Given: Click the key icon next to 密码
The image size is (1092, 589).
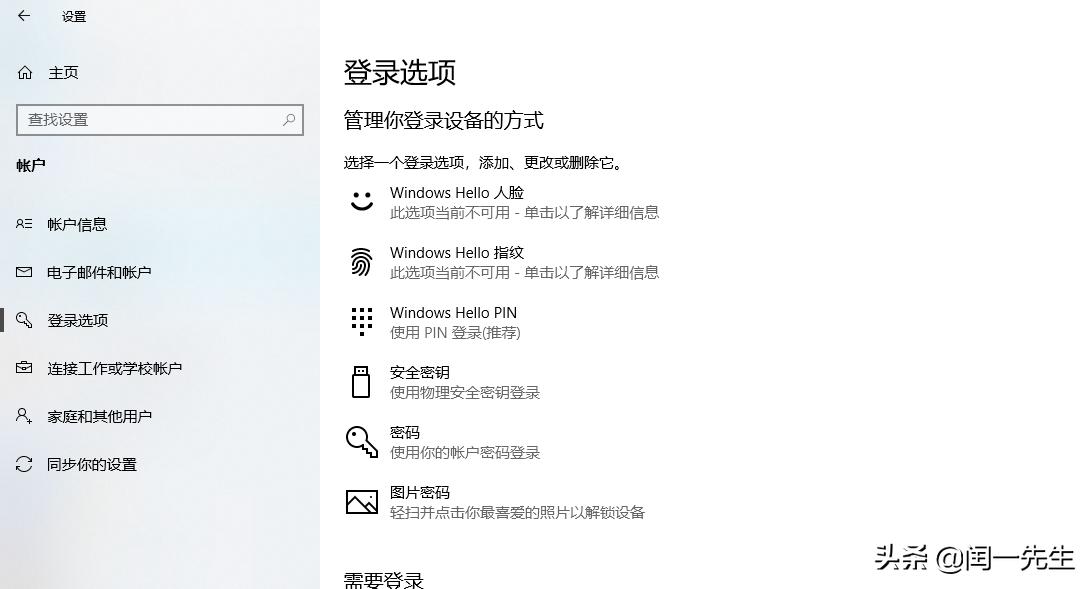Looking at the screenshot, I should point(361,441).
